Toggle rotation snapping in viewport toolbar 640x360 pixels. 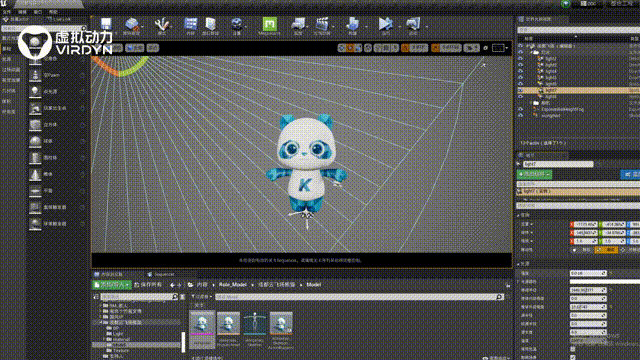click(404, 48)
